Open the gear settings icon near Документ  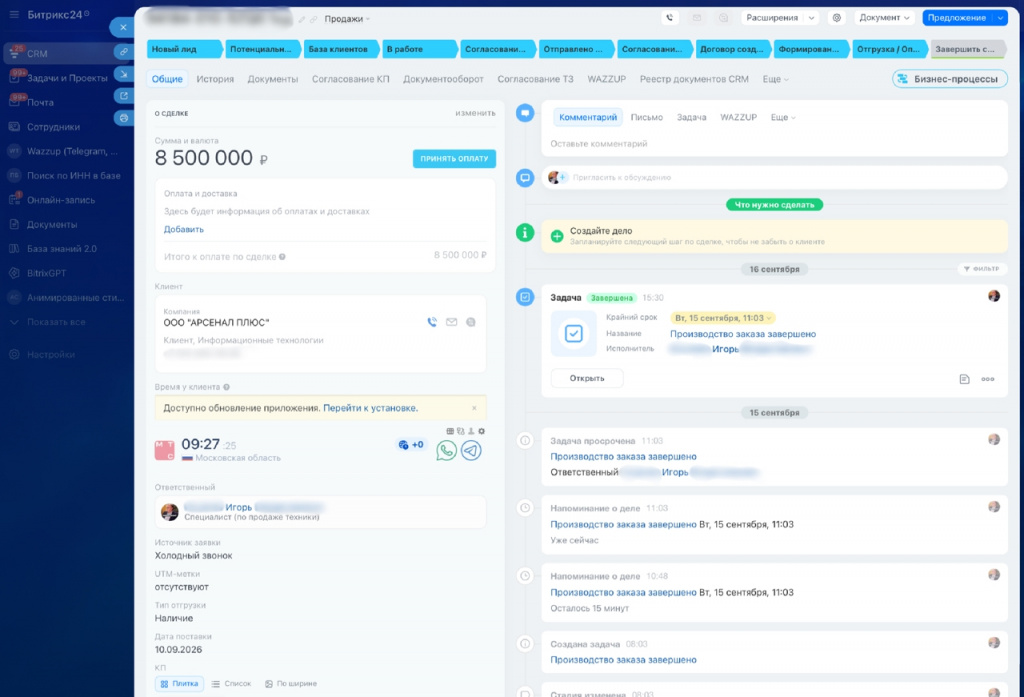click(x=837, y=18)
